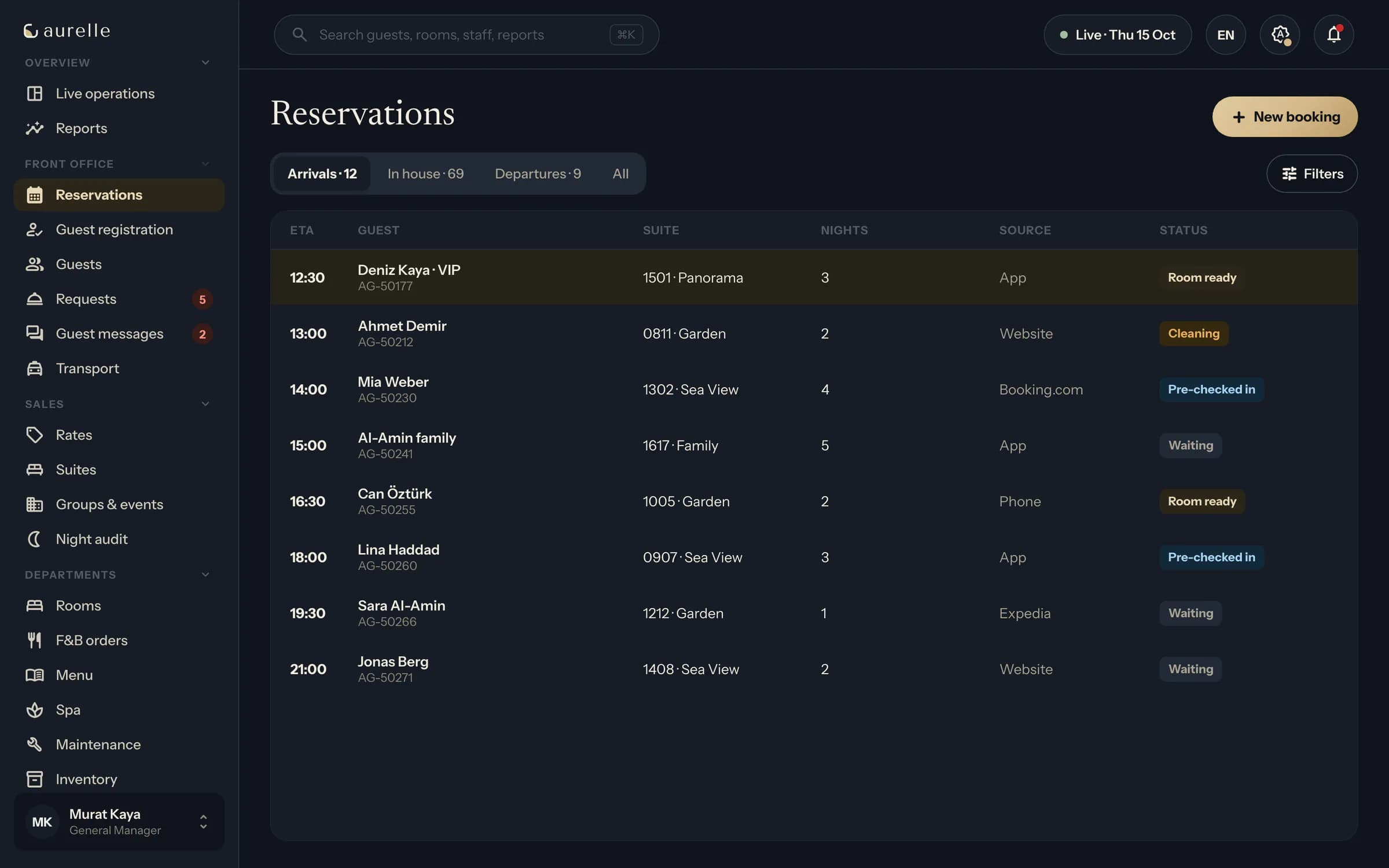1389x868 pixels.
Task: Select the Arrivals · 12 tab
Action: (322, 174)
